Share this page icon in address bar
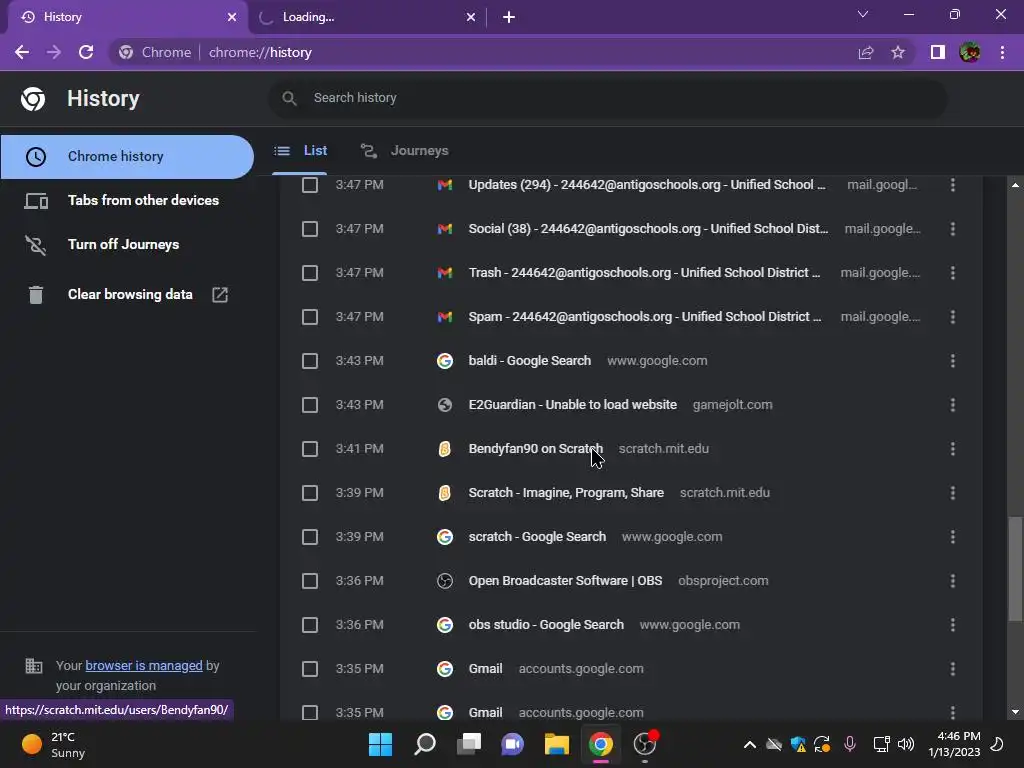Image resolution: width=1024 pixels, height=768 pixels. click(x=866, y=52)
